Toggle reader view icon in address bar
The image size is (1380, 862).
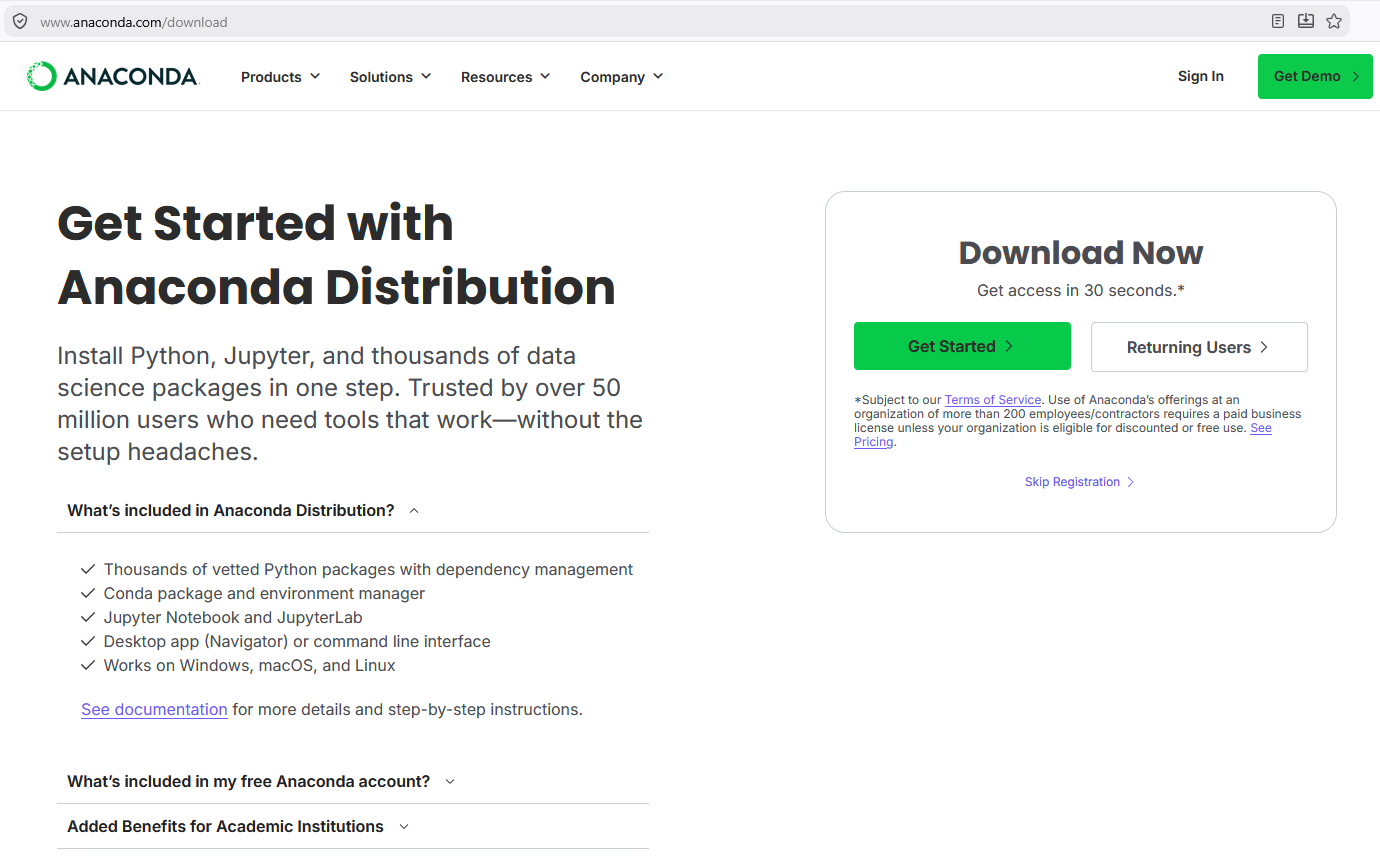pyautogui.click(x=1278, y=21)
